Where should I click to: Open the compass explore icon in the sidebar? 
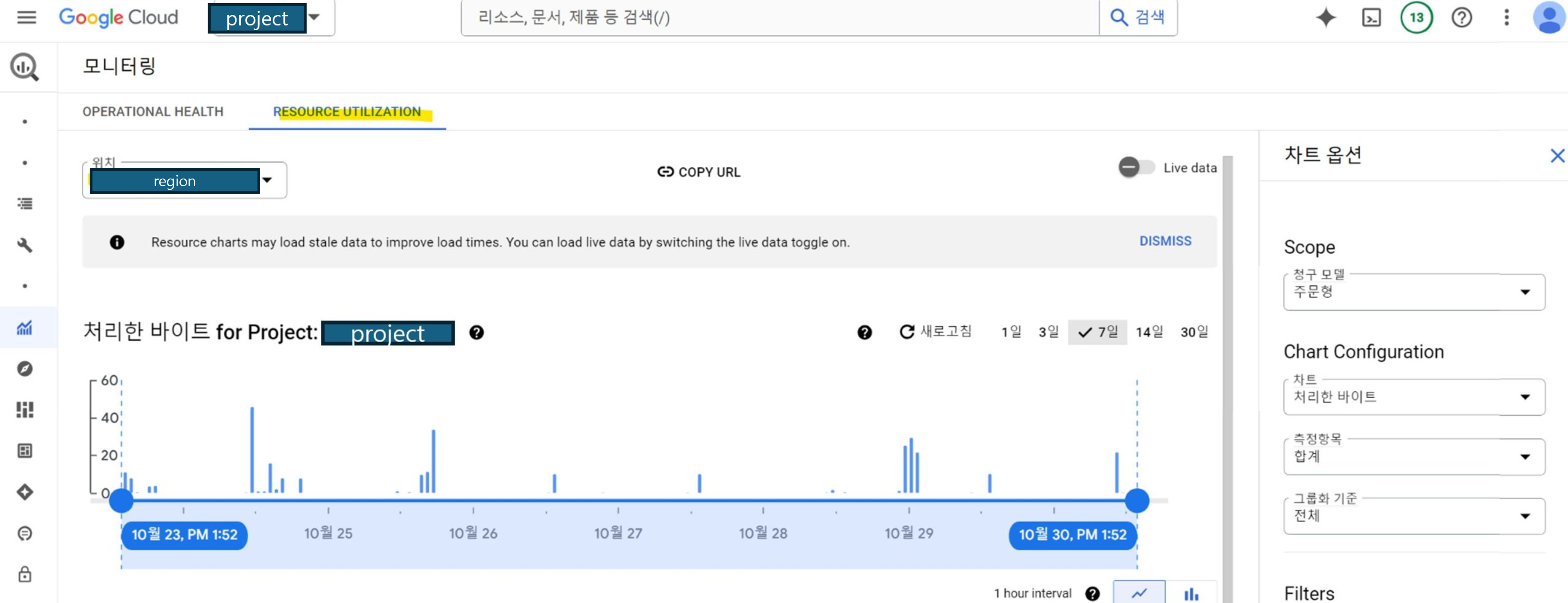pyautogui.click(x=25, y=369)
